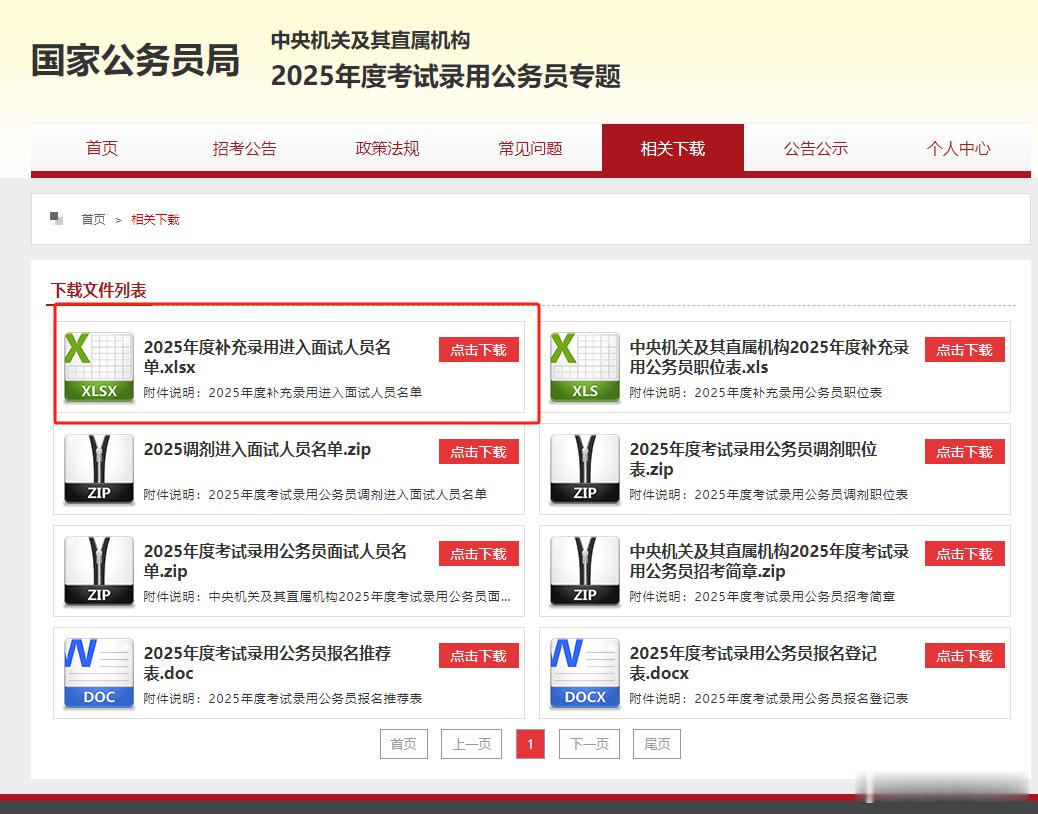Screen dimensions: 1038x814
Task: Click ZIP icon for 公务员调剂职位表
Action: tap(584, 469)
